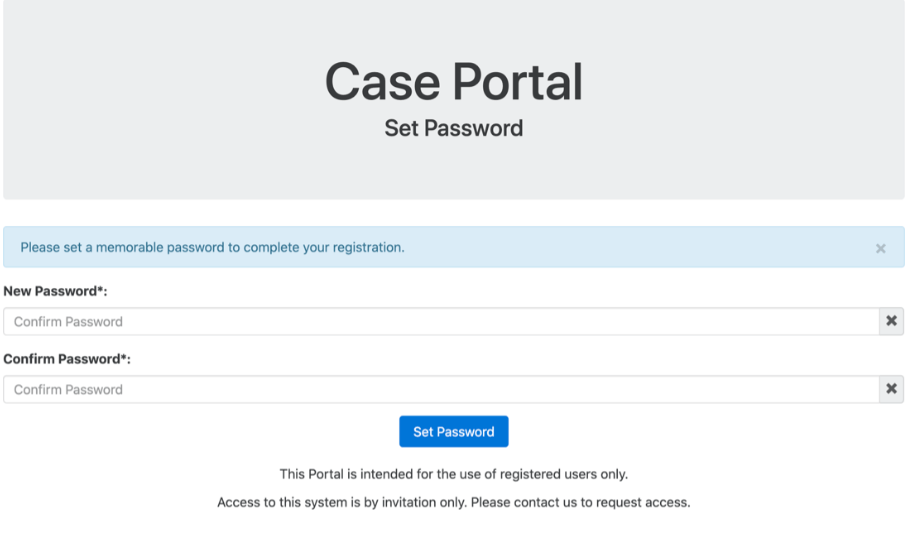Click the 'Please set a memorable password' message
Screen dimensions: 906x554
tap(213, 247)
